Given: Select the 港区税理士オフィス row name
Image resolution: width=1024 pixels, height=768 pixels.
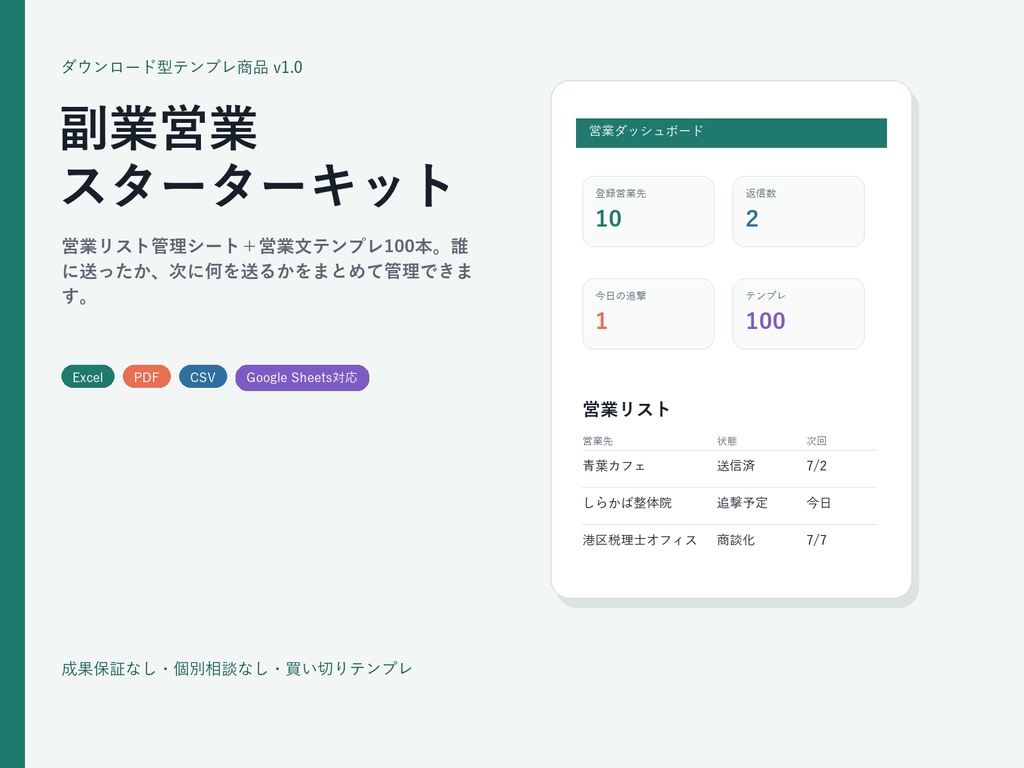Looking at the screenshot, I should point(639,540).
